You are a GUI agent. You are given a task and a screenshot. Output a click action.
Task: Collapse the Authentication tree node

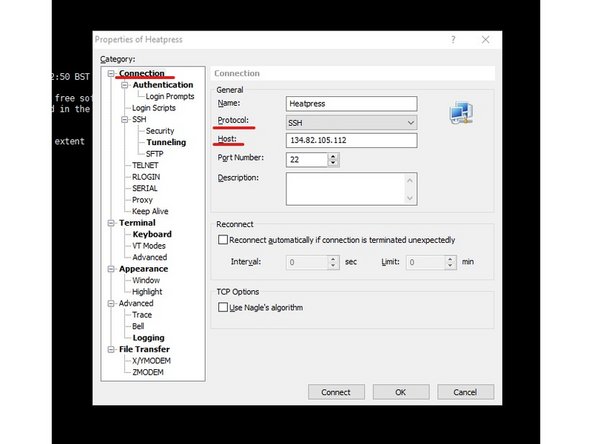pyautogui.click(x=124, y=85)
